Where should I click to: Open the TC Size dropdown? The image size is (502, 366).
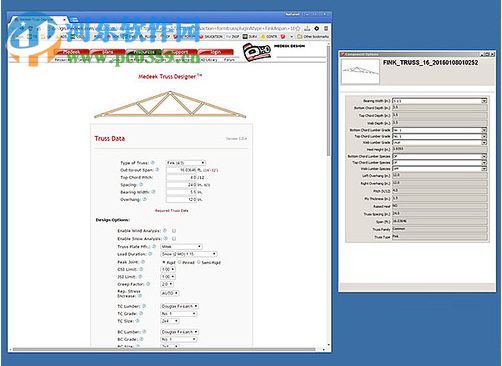point(170,321)
